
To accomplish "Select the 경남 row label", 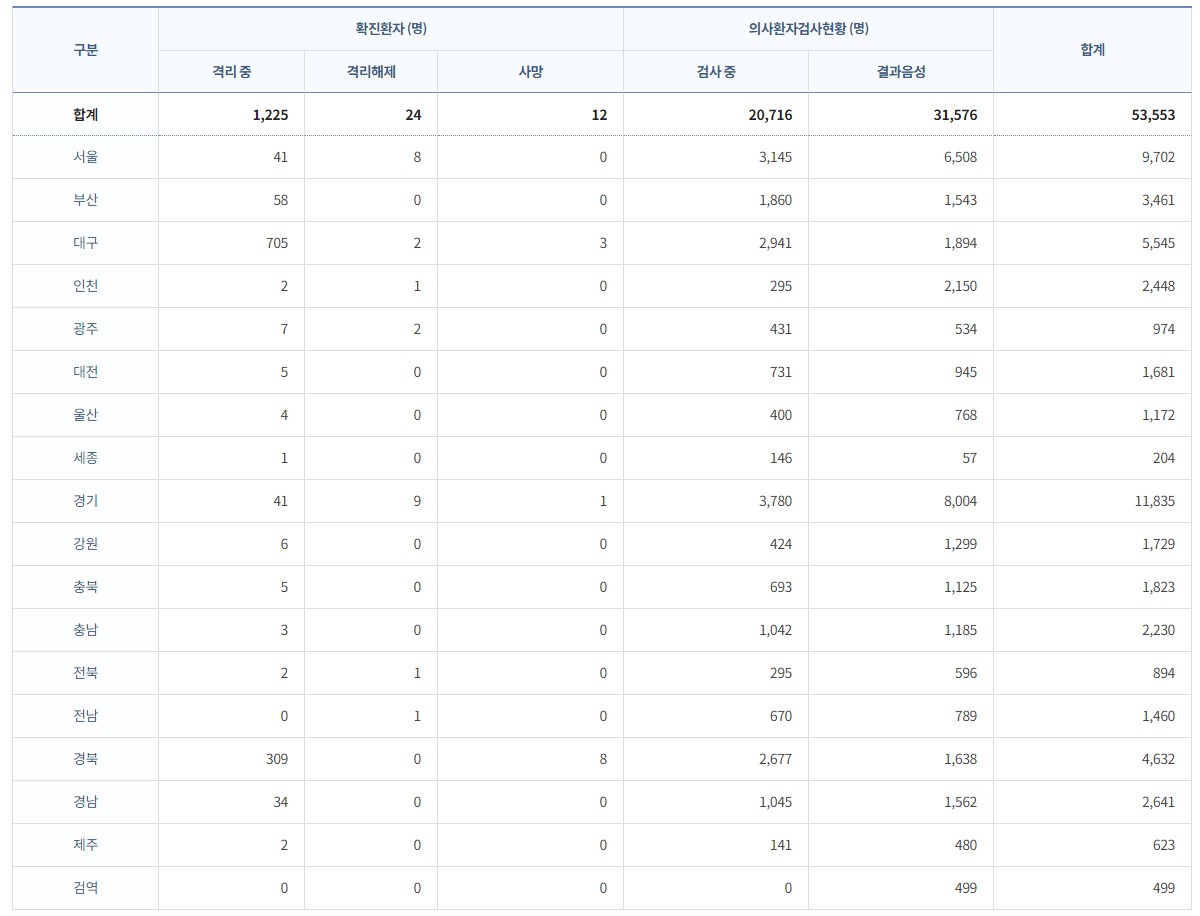I will [x=86, y=802].
